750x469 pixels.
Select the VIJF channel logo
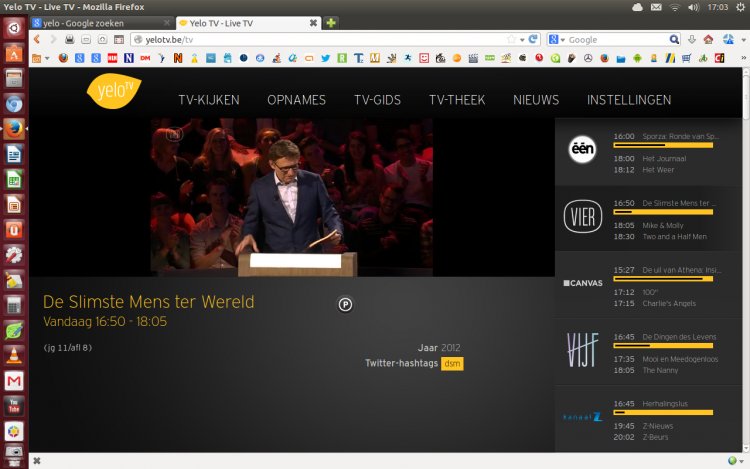(x=582, y=350)
